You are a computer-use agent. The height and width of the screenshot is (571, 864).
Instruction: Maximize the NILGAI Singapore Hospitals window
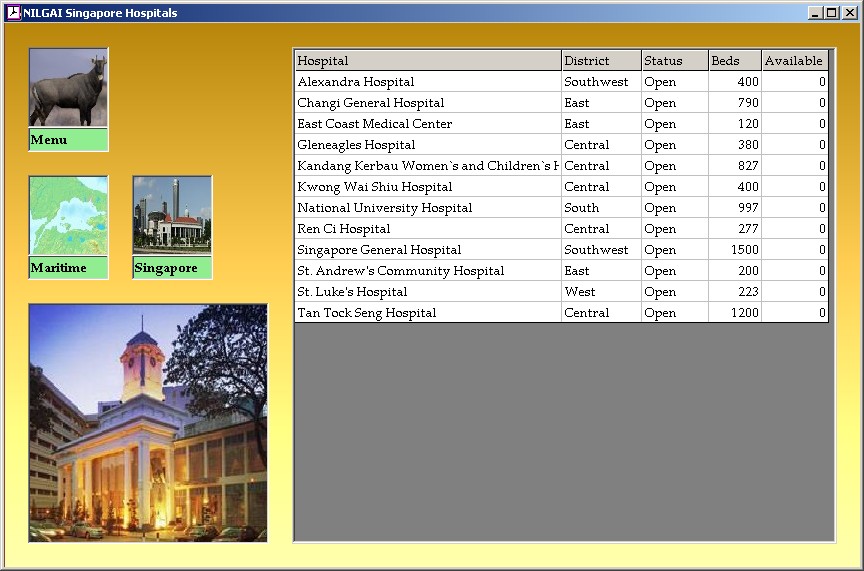[831, 13]
